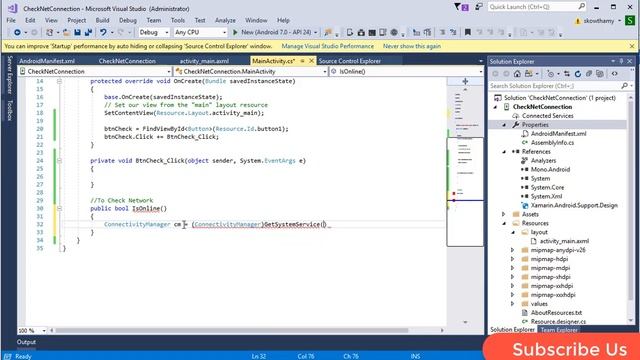
Task: Click Never show this again link
Action: [412, 46]
